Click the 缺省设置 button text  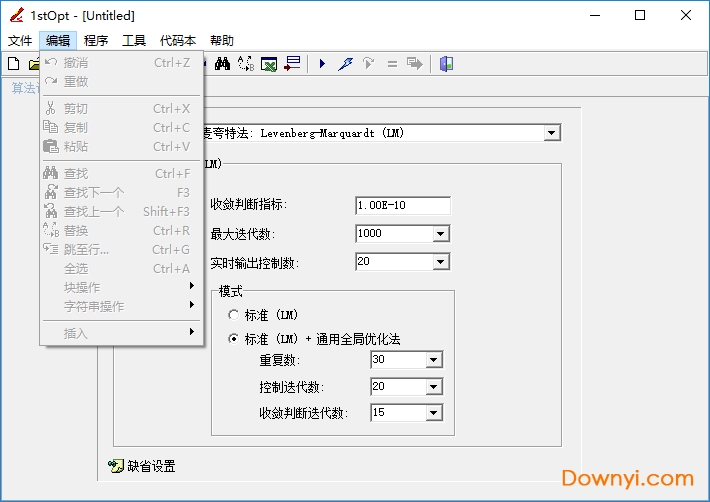[x=151, y=466]
